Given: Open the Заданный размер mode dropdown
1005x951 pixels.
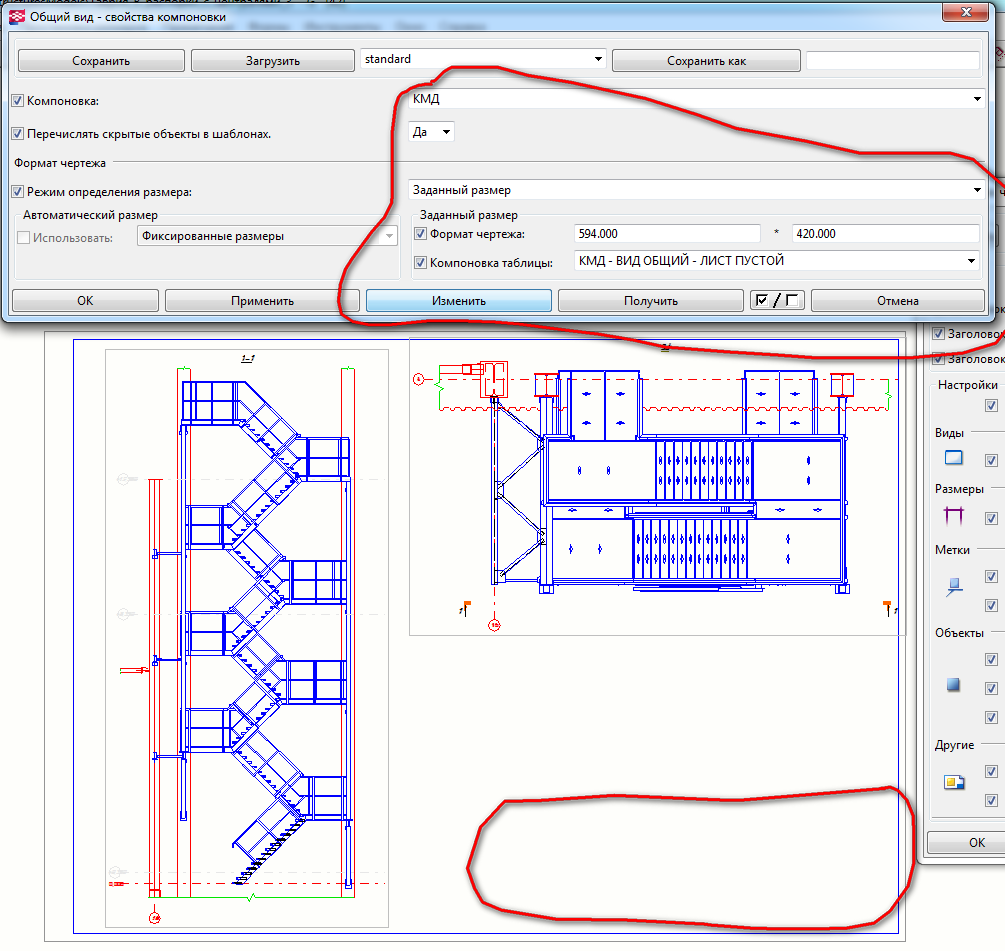Looking at the screenshot, I should (975, 190).
